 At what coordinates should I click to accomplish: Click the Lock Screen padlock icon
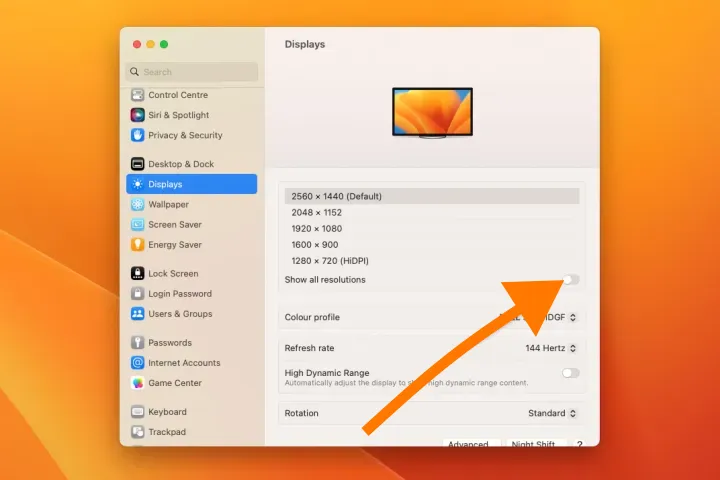coord(137,273)
